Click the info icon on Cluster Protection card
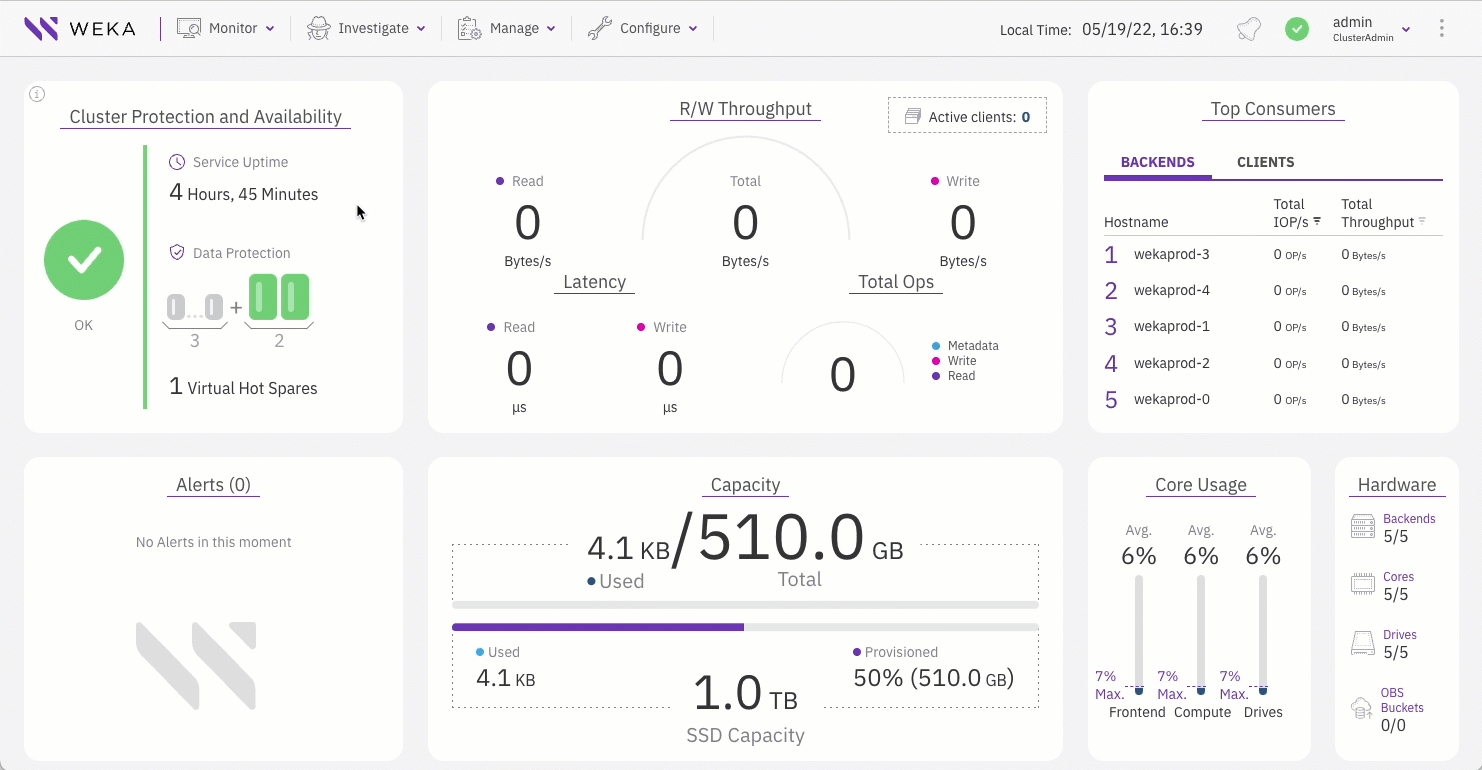 (37, 95)
